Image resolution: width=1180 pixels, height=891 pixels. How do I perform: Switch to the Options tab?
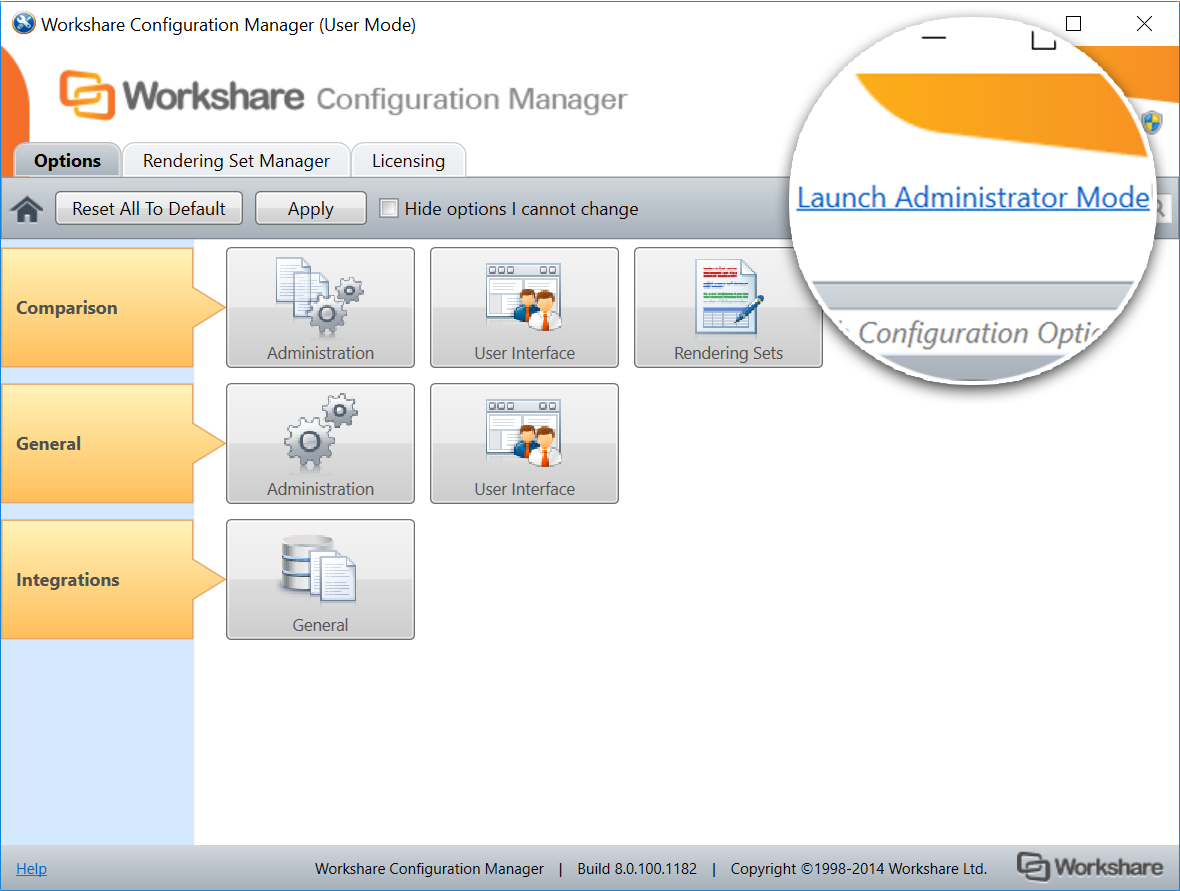pos(67,160)
